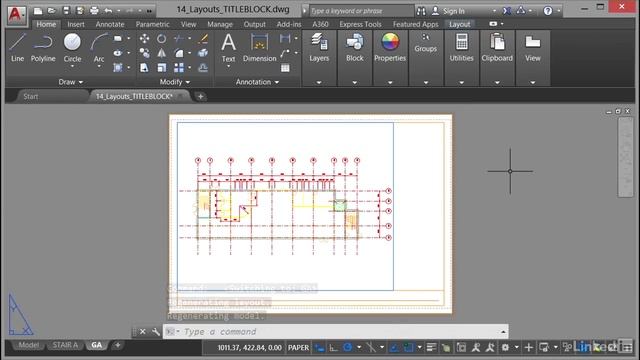The height and width of the screenshot is (360, 640).
Task: Click the Stretch tool icon
Action: tap(144, 67)
